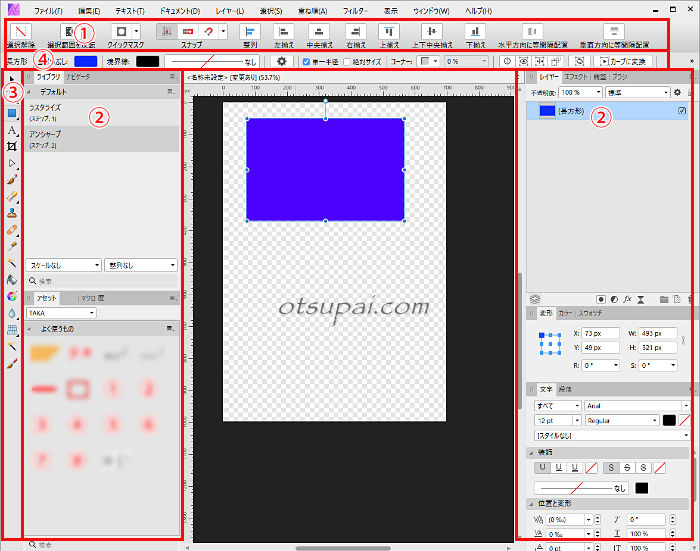
Task: Open the Arial font family dropdown
Action: 620,406
